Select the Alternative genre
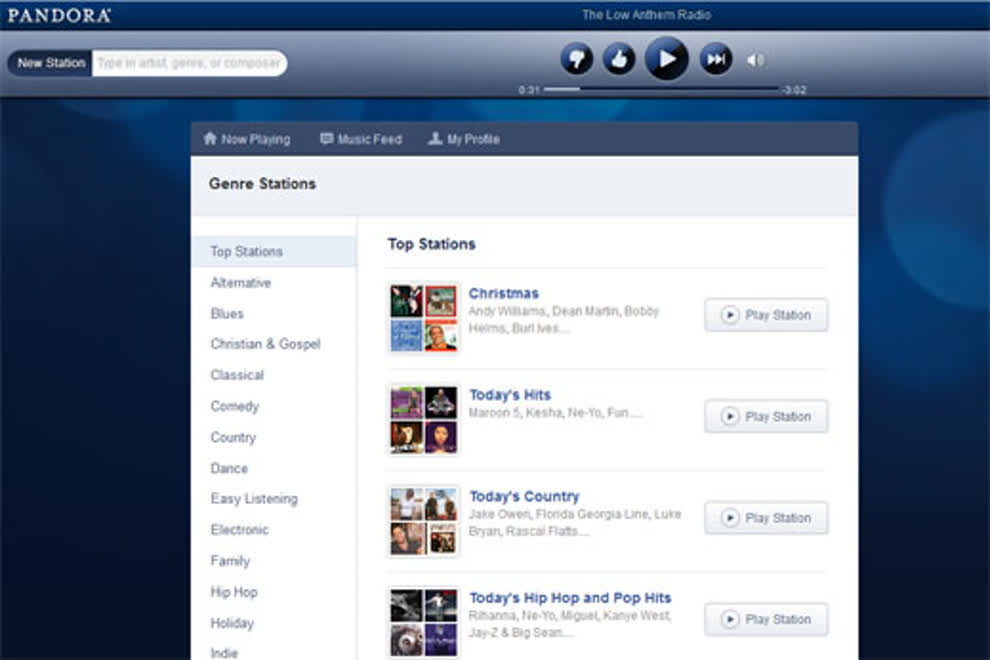990x660 pixels. pos(241,282)
